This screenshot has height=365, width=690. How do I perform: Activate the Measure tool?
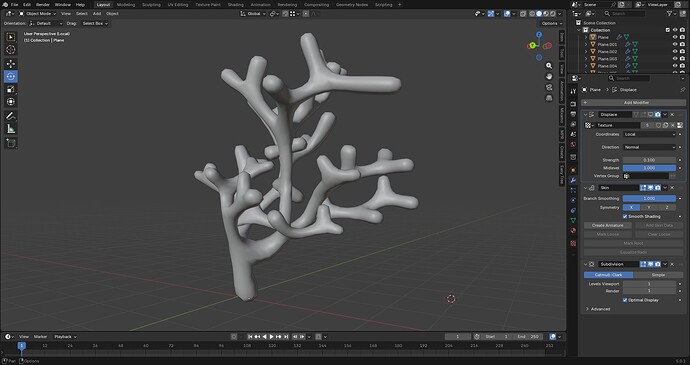(11, 129)
